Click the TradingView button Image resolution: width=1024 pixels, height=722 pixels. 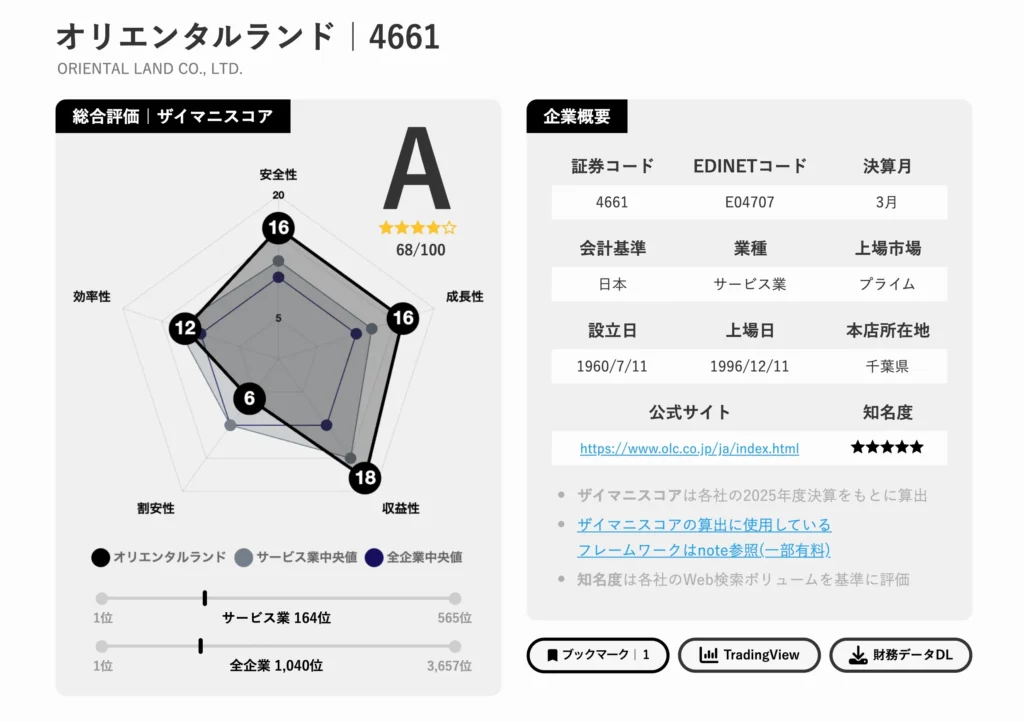(x=749, y=655)
